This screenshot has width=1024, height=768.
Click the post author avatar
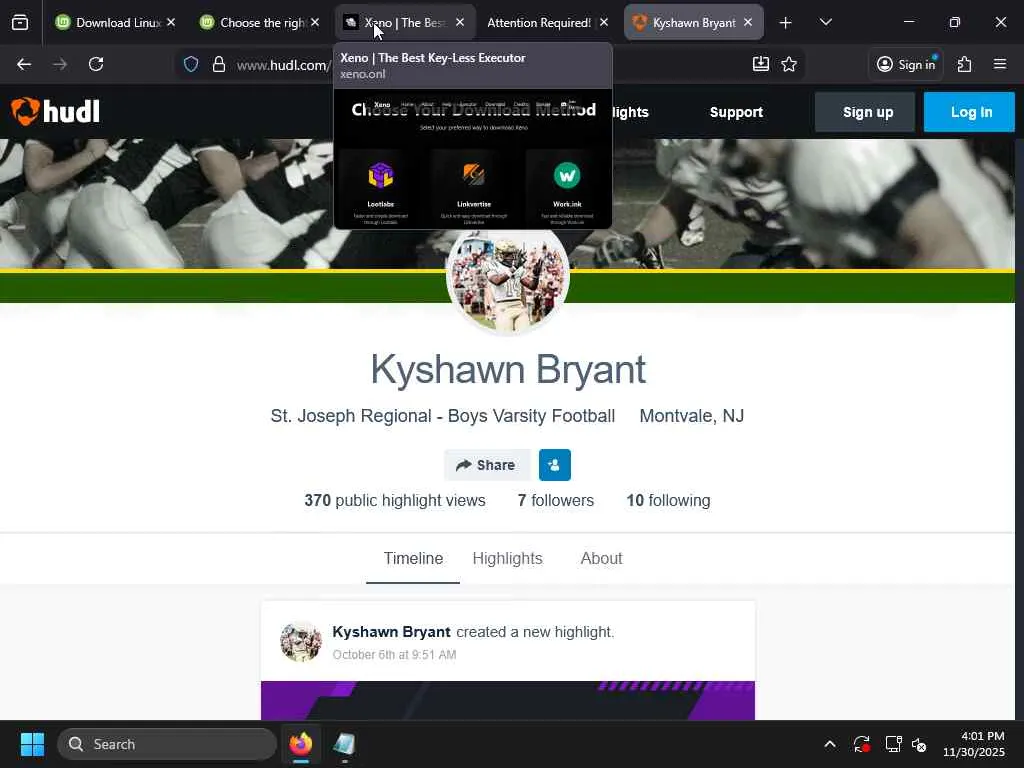[301, 641]
